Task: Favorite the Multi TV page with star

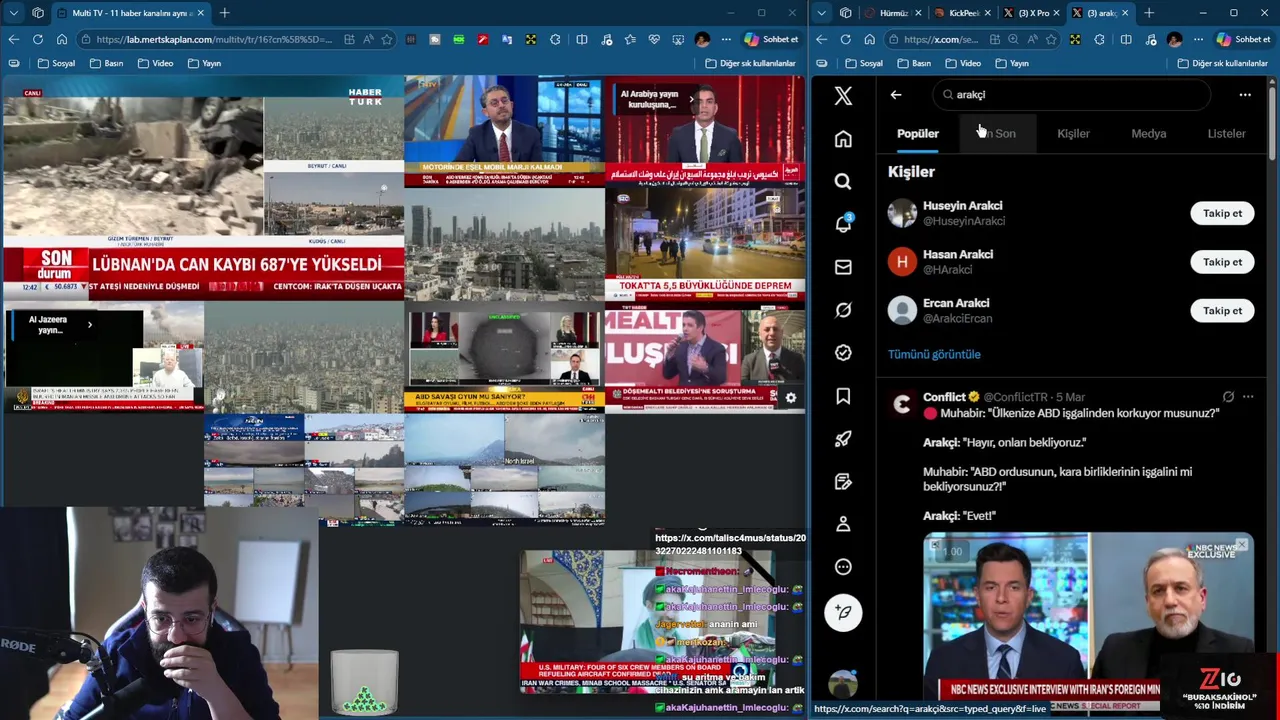Action: 386,39
